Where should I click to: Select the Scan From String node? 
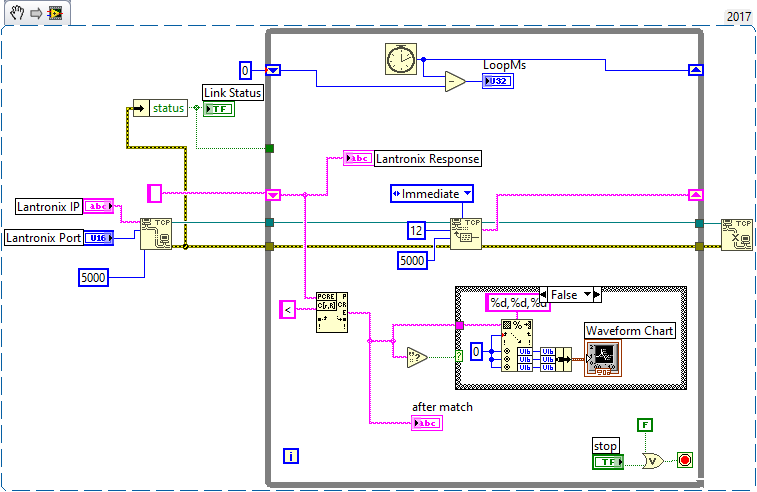(517, 344)
